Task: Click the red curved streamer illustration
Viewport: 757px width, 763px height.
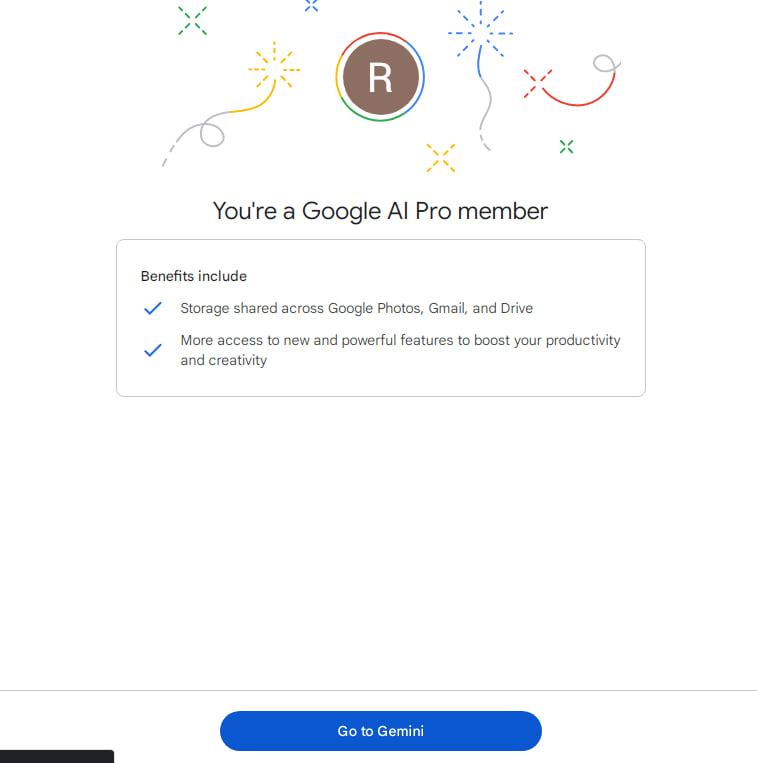Action: tap(579, 83)
